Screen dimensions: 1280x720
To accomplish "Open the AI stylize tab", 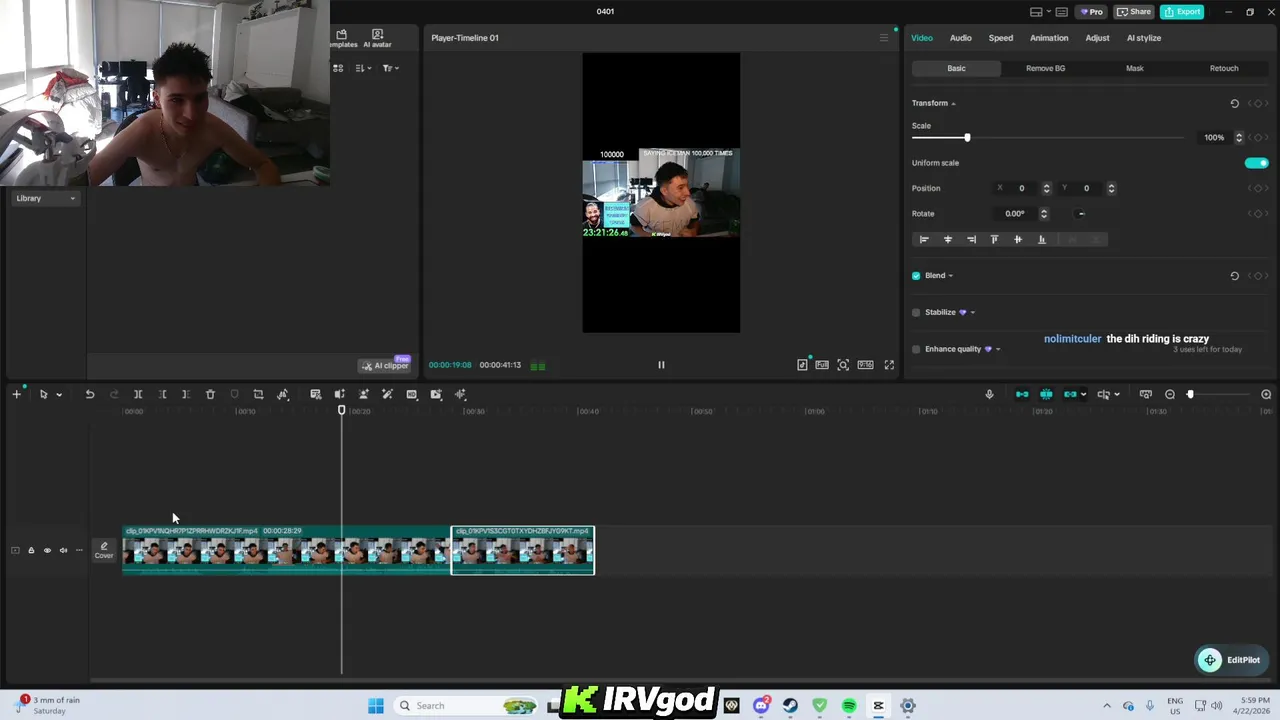I will point(1143,38).
